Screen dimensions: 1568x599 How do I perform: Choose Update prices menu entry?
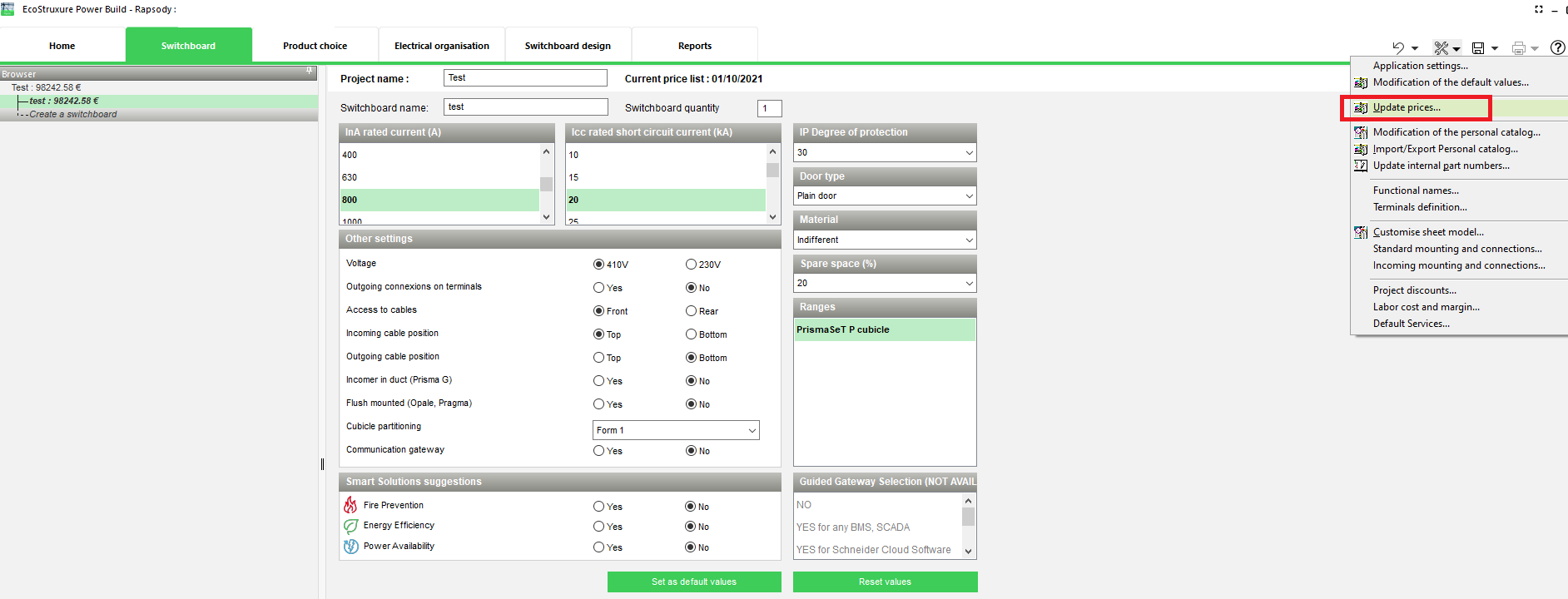point(1407,107)
